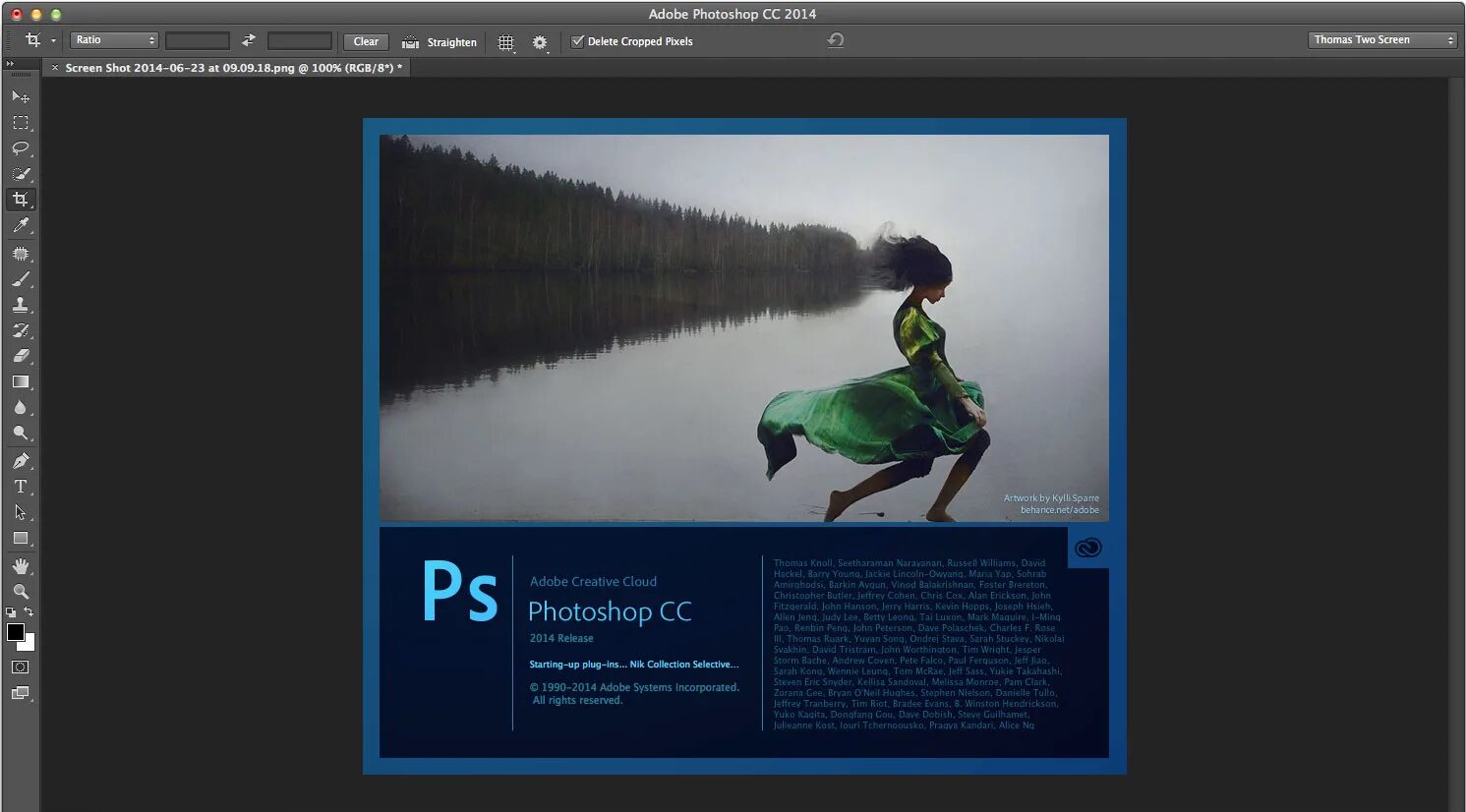Switch foreground and background colors

29,612
